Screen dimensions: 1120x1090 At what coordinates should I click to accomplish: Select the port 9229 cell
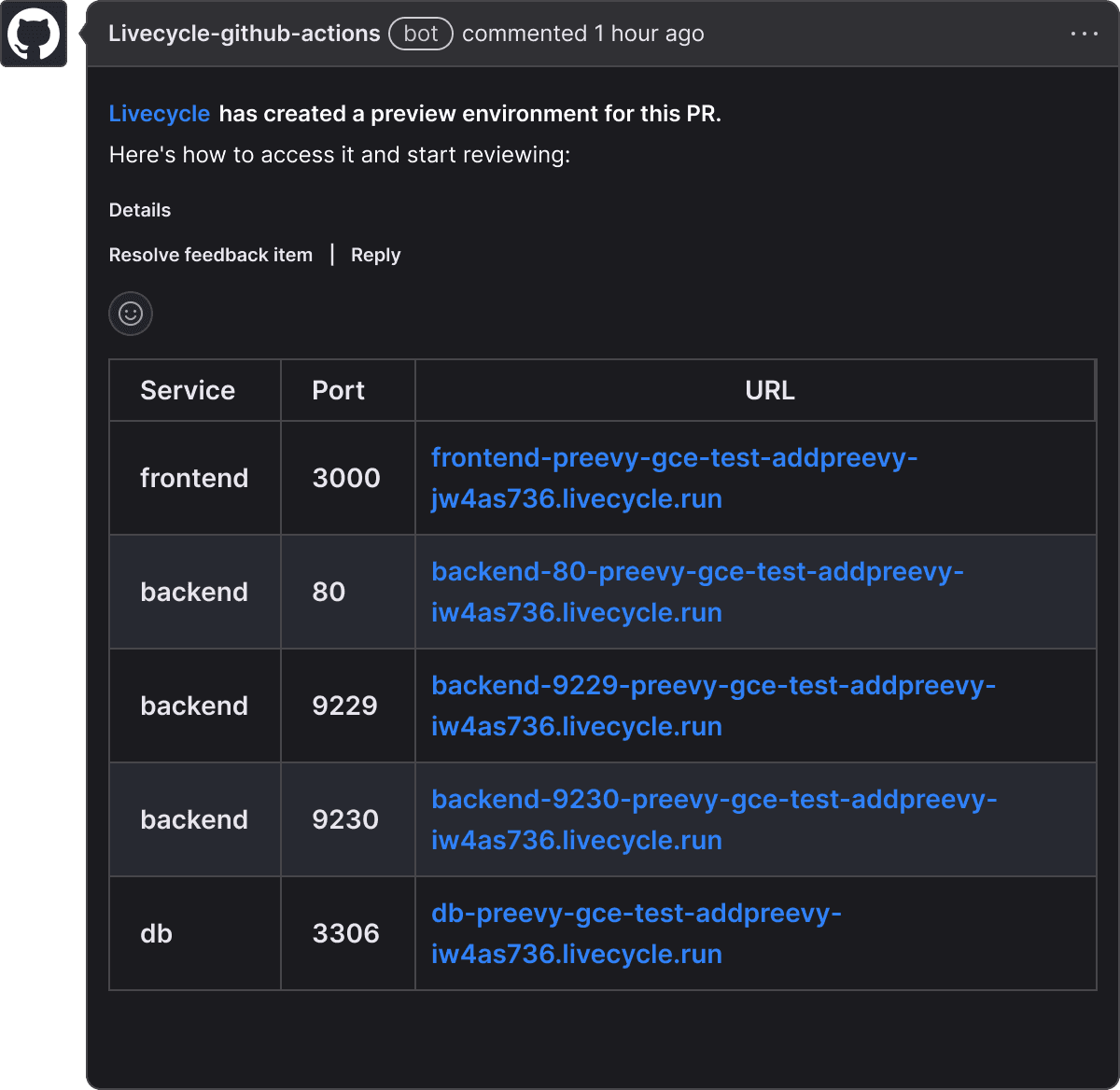click(x=347, y=706)
